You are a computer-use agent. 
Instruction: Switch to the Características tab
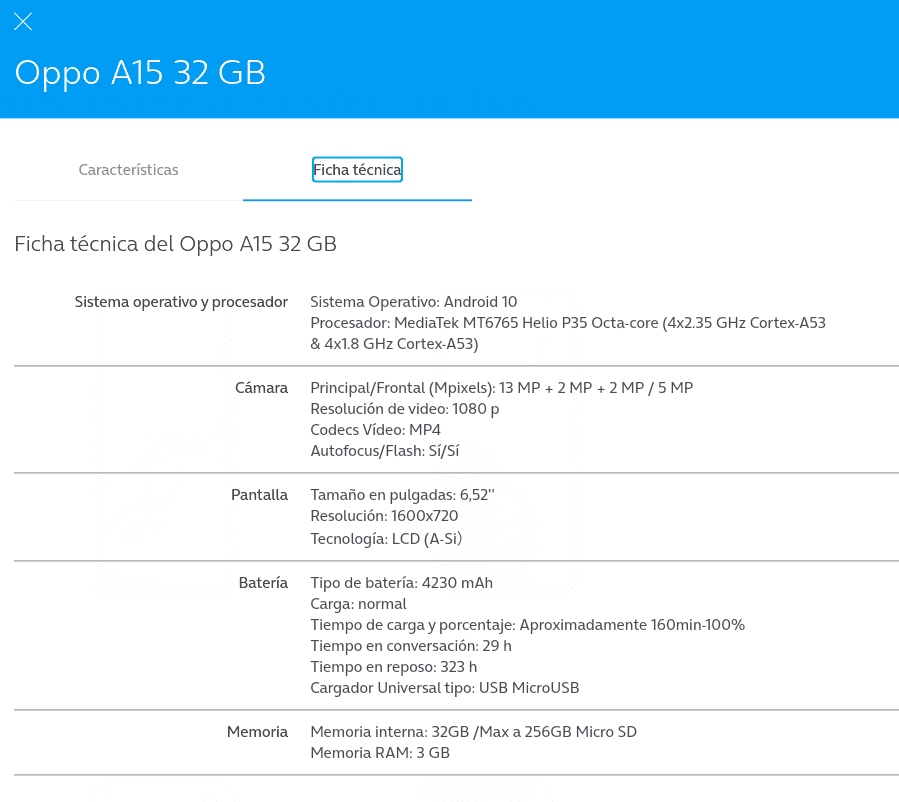(128, 170)
